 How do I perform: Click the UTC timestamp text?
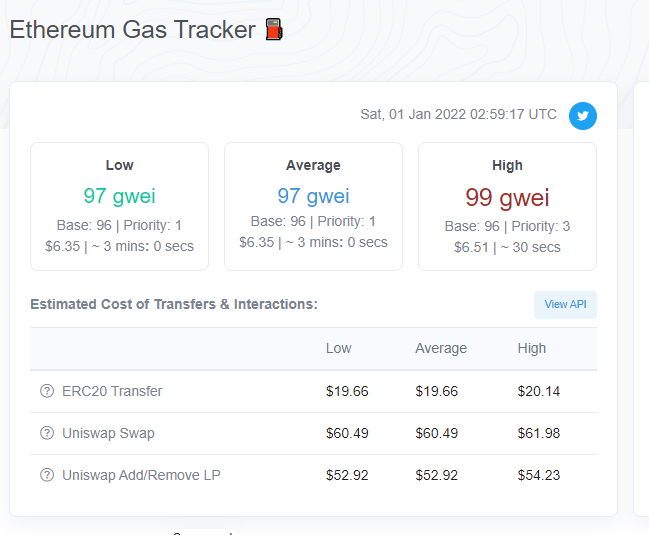(458, 114)
